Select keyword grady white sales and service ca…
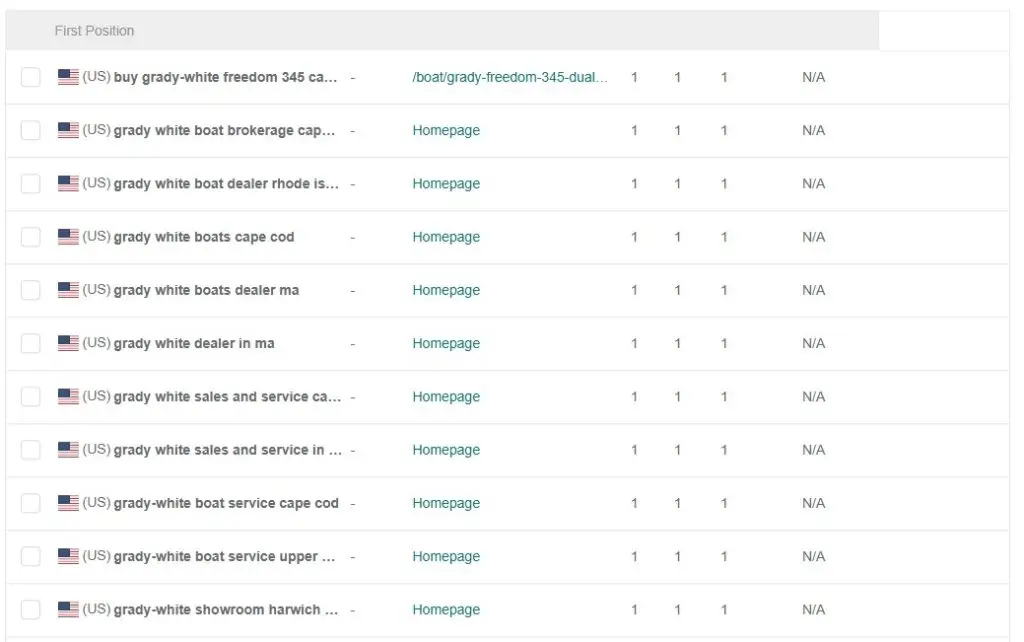Viewport: 1024px width, 642px height. point(227,396)
